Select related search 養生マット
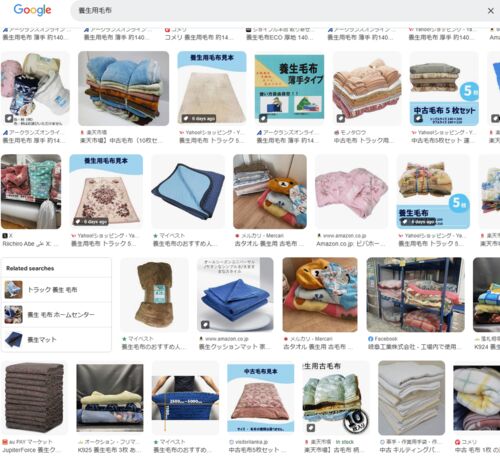 [56, 339]
